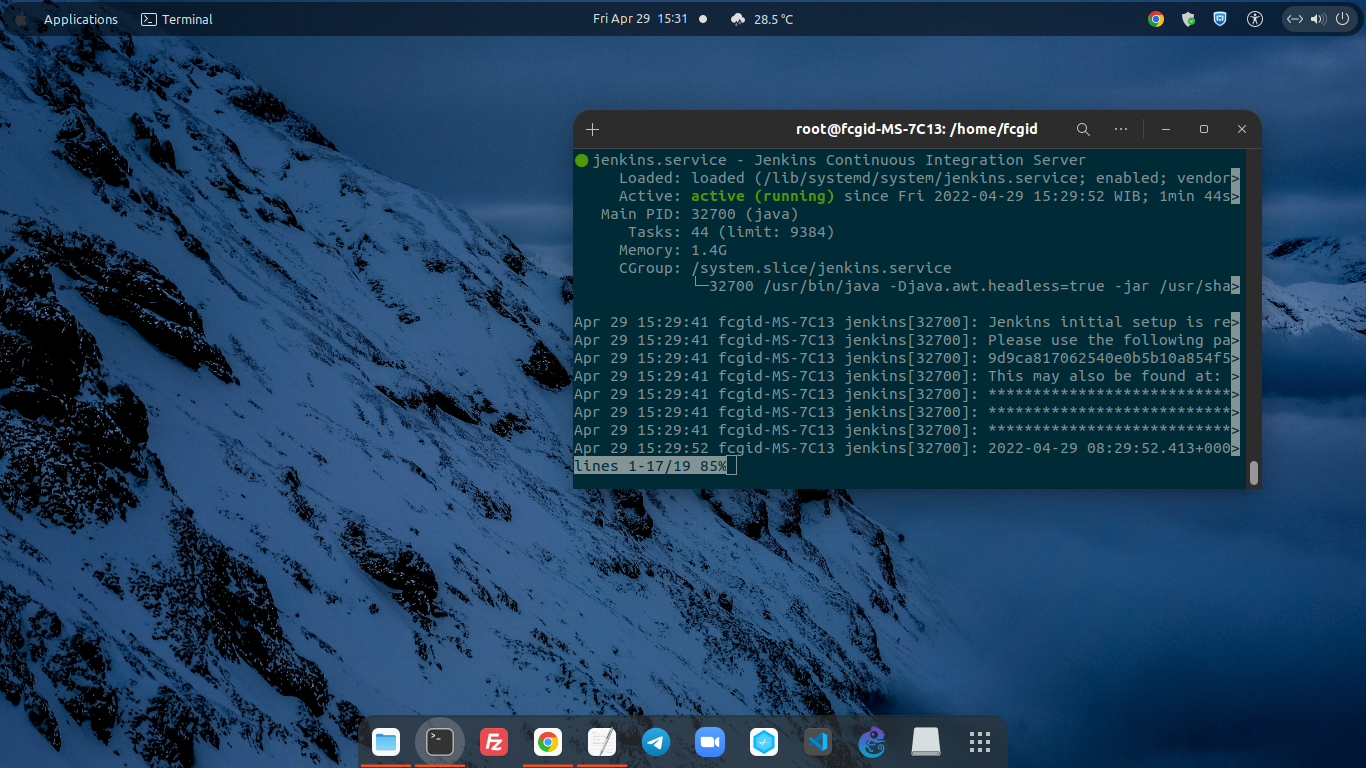The image size is (1366, 768).
Task: Open Files manager from the dock
Action: [386, 742]
